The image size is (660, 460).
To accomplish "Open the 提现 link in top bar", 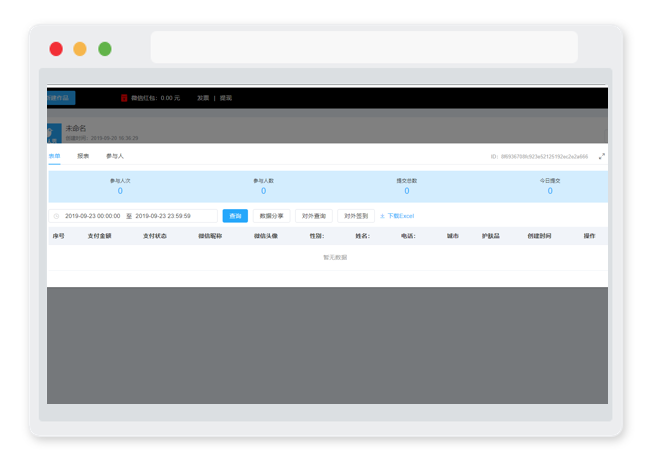I will coord(226,98).
